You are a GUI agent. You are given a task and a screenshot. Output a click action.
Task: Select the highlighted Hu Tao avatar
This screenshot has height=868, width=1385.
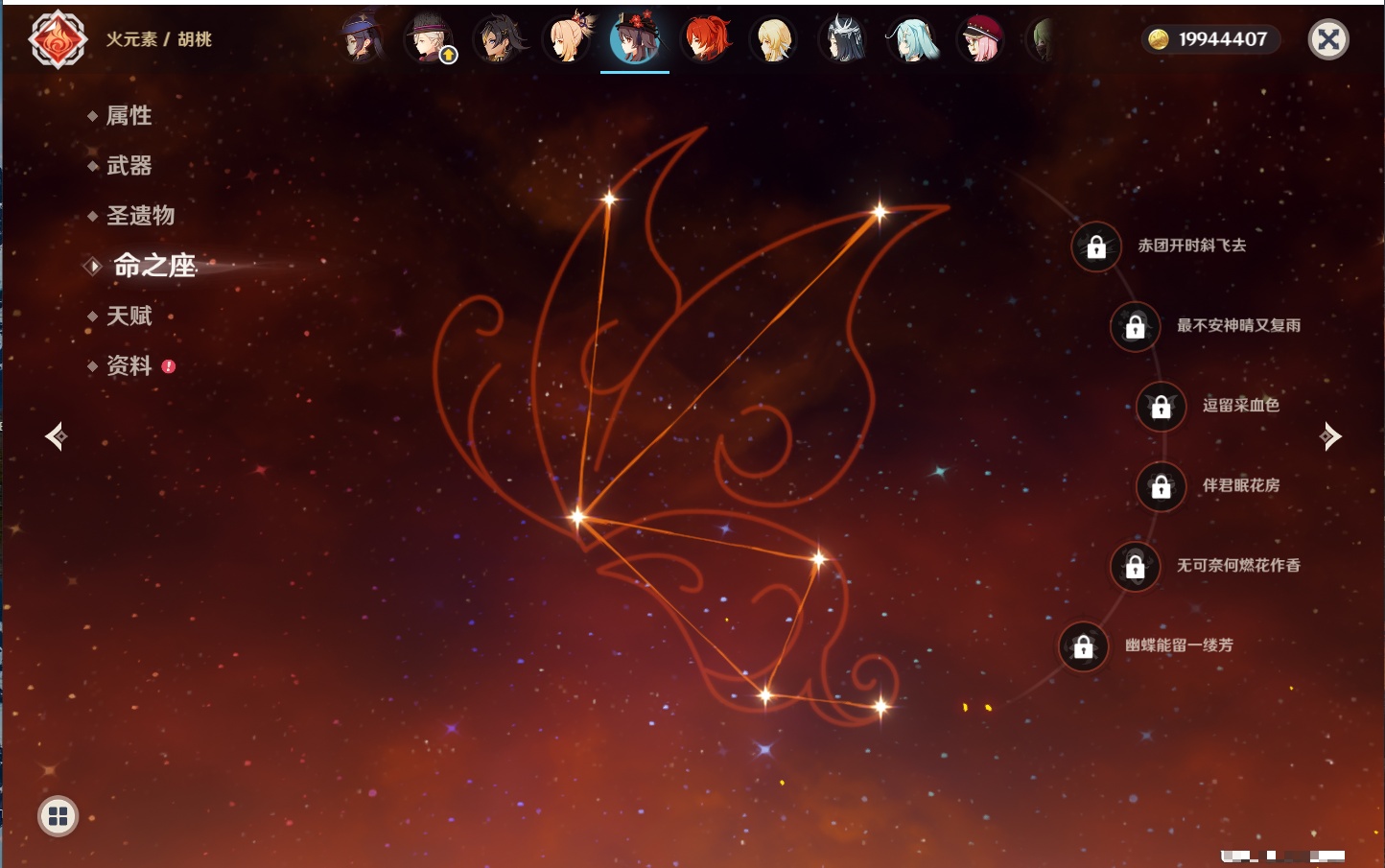click(x=635, y=40)
